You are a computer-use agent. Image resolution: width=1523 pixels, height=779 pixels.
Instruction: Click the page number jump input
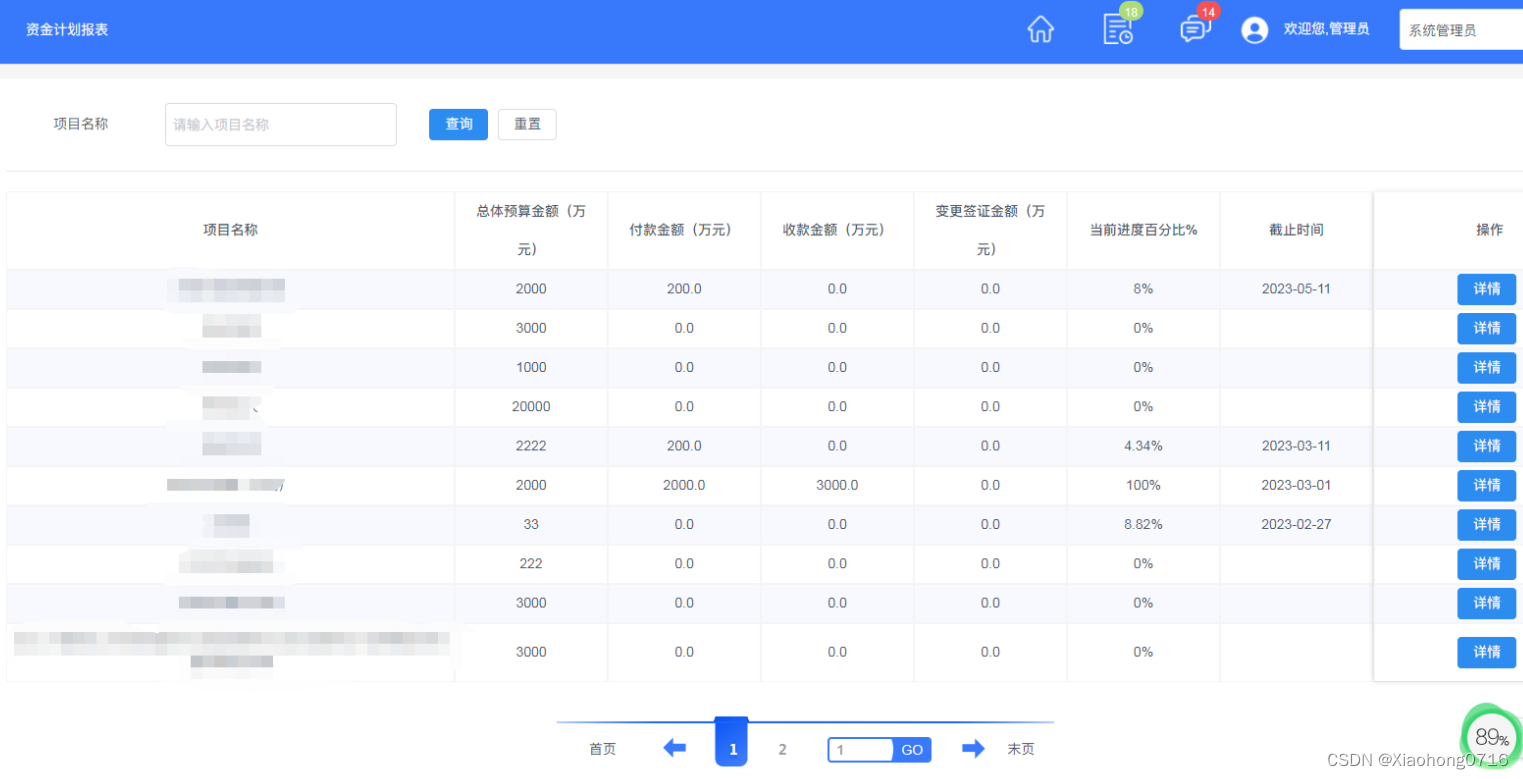[x=859, y=749]
